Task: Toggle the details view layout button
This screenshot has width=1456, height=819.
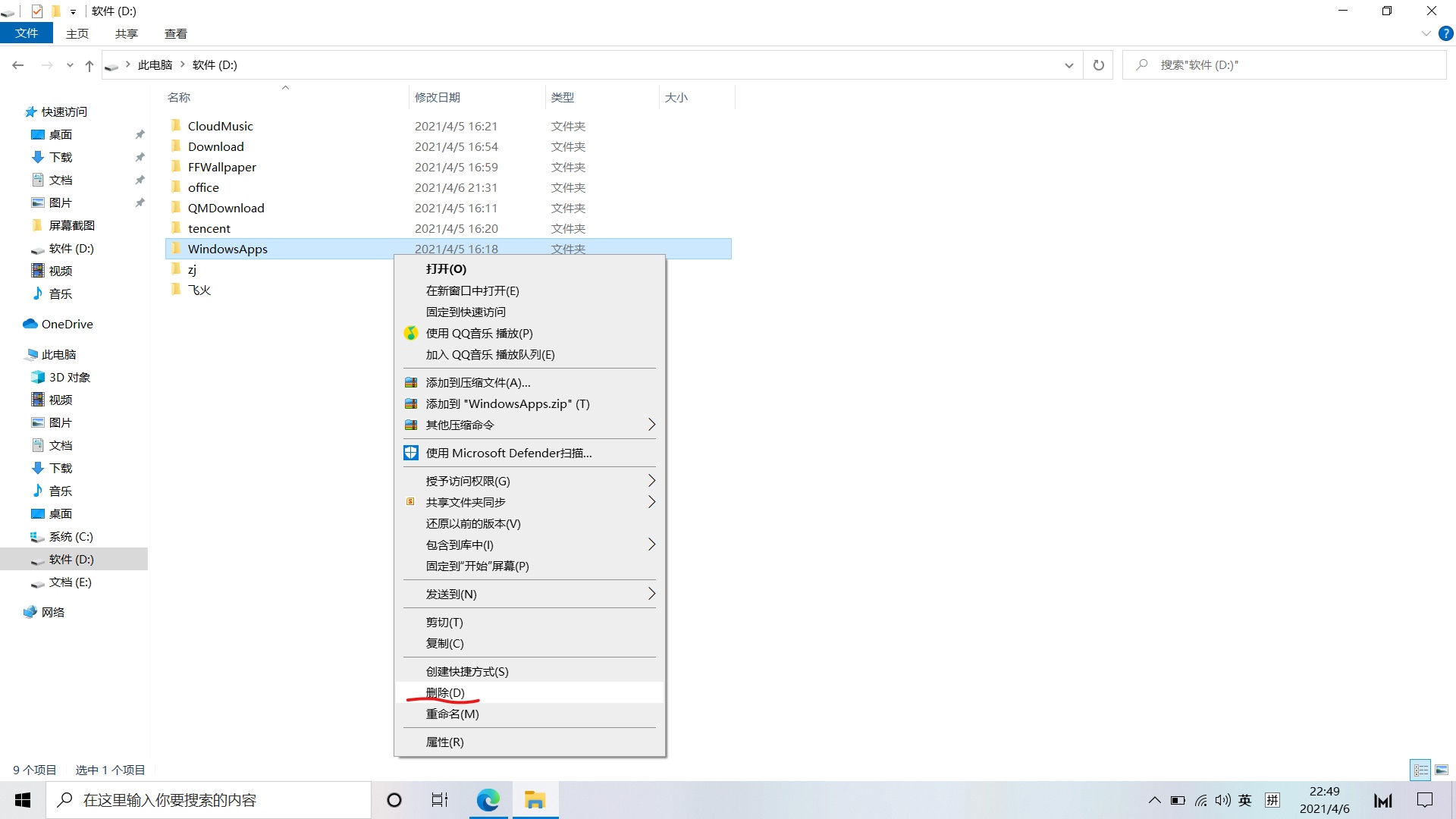Action: pos(1420,770)
